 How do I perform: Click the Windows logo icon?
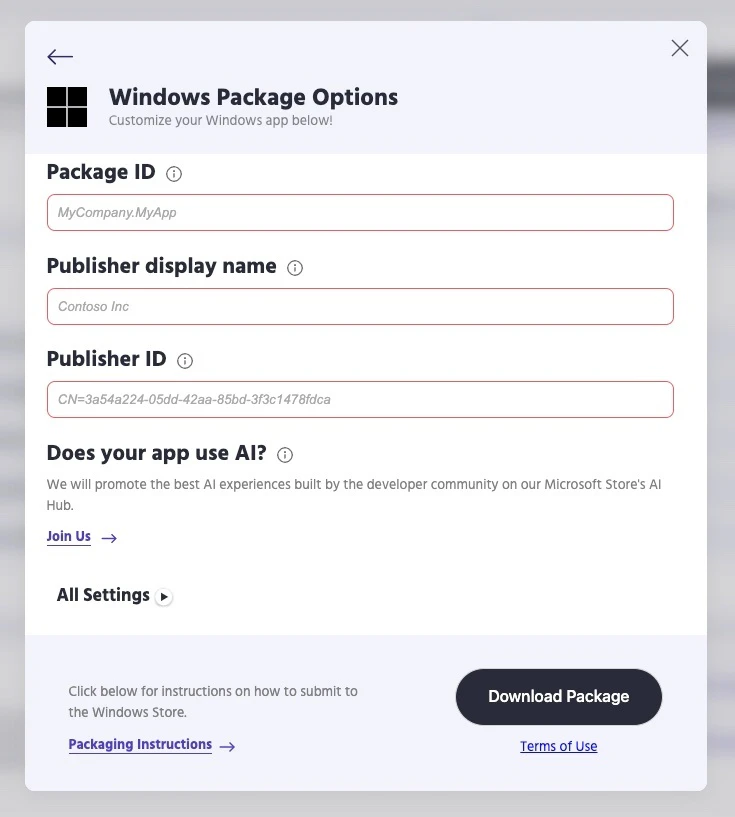(67, 107)
